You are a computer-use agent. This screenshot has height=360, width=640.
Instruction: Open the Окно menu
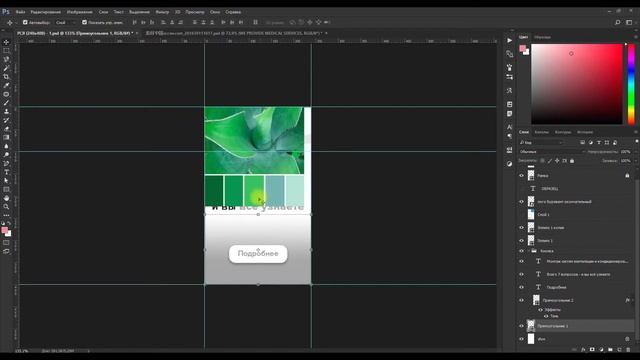[215, 12]
